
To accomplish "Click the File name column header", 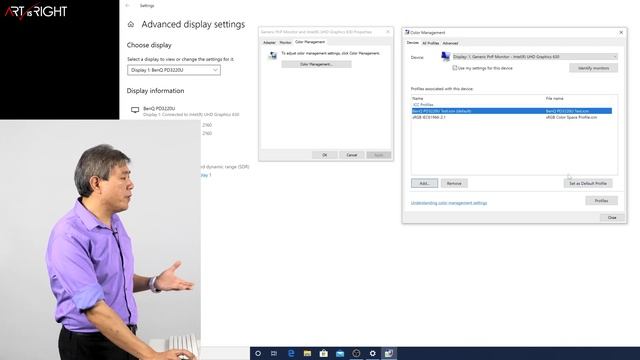I will [x=554, y=99].
